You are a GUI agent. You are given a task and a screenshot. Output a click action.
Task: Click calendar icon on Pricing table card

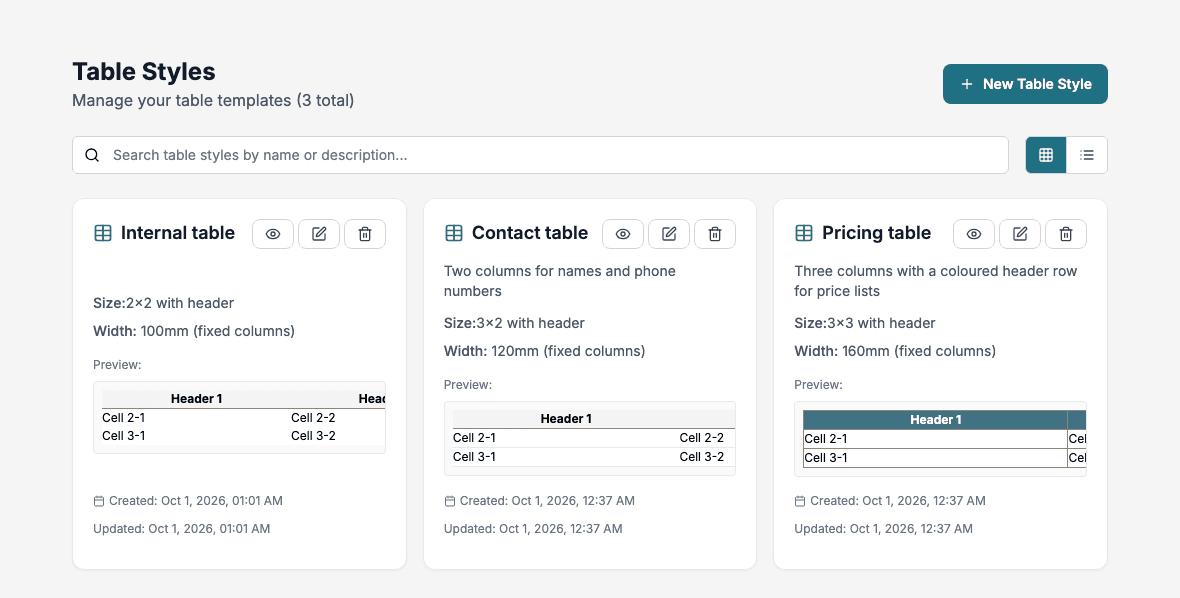(x=800, y=501)
